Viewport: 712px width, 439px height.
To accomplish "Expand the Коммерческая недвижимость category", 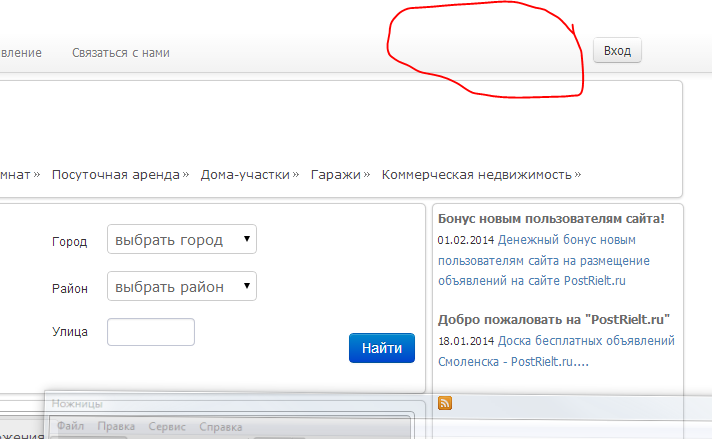I will 480,174.
